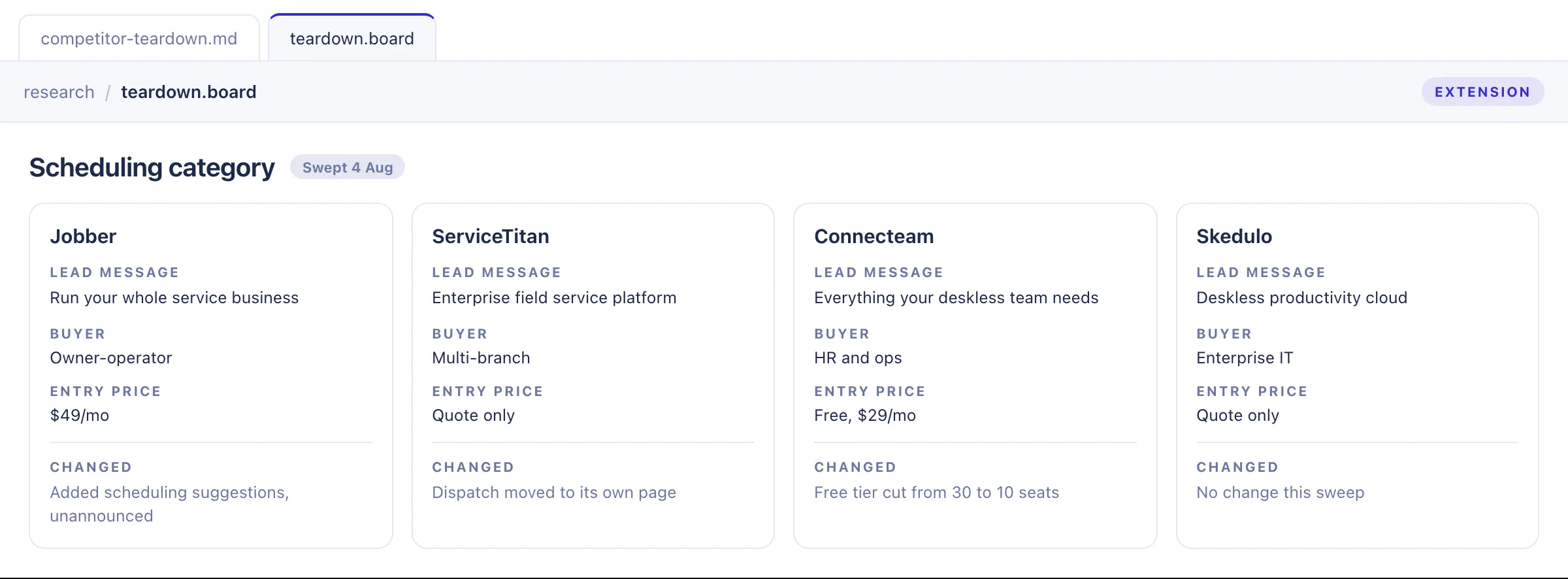Select the teardown.board tab
The width and height of the screenshot is (1568, 579).
click(x=352, y=39)
